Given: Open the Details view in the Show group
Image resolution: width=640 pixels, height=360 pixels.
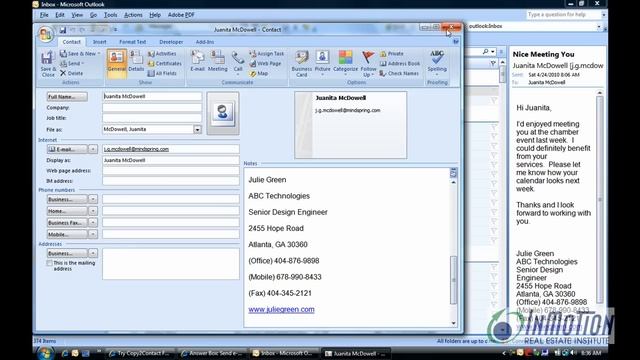Looking at the screenshot, I should [x=136, y=62].
